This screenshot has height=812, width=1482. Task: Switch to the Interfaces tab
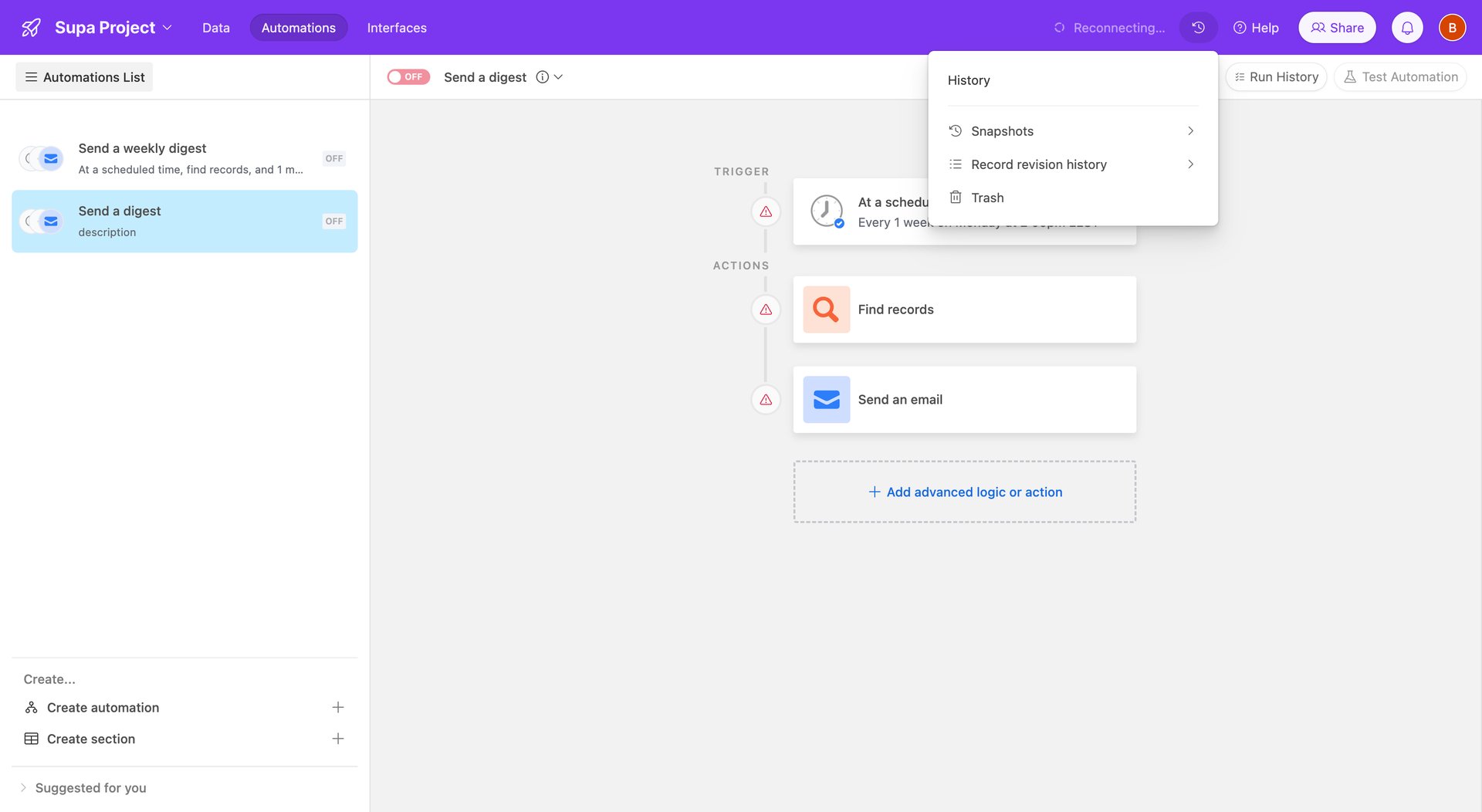[397, 27]
